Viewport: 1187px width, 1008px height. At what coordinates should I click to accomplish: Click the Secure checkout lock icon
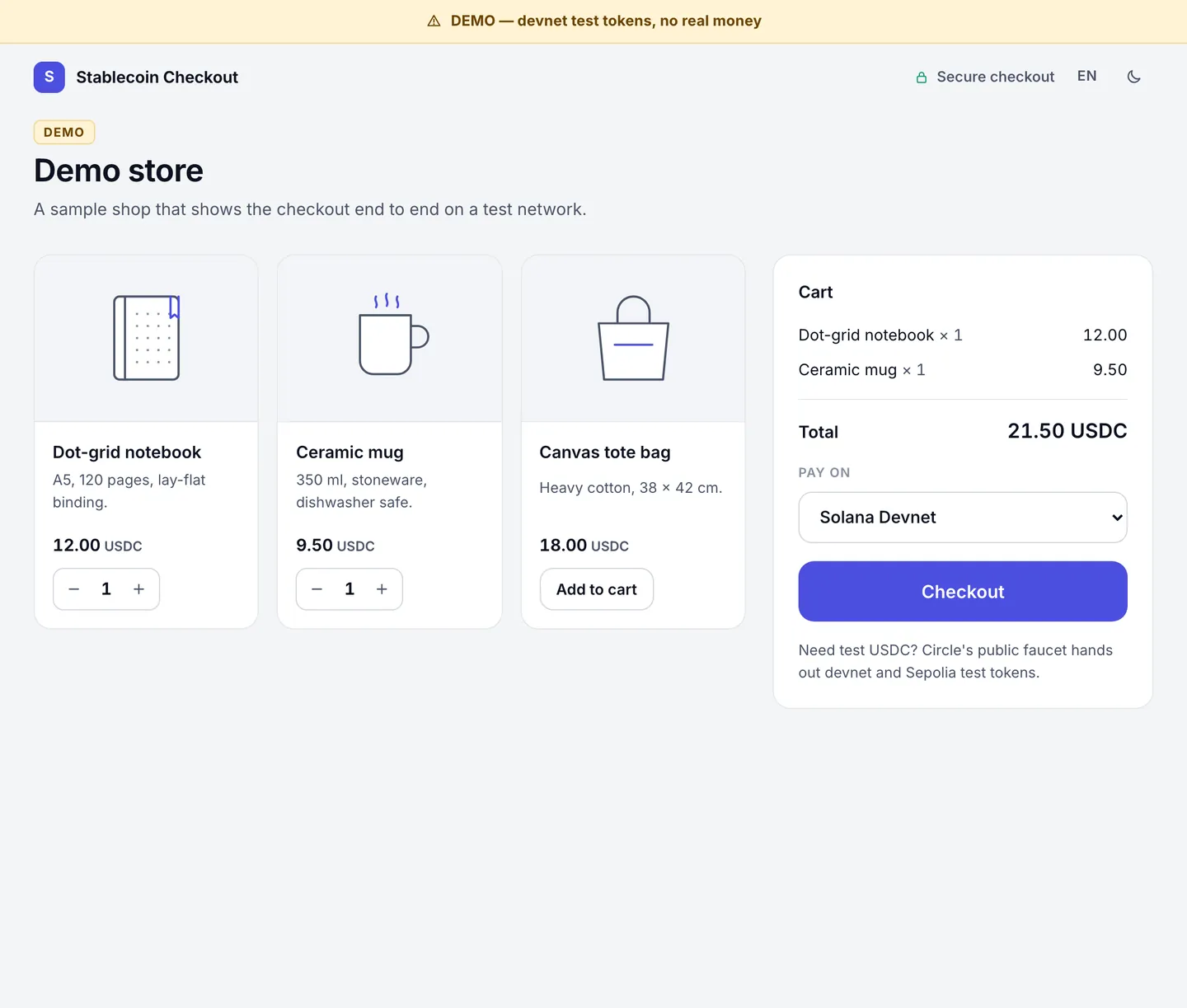pos(922,77)
